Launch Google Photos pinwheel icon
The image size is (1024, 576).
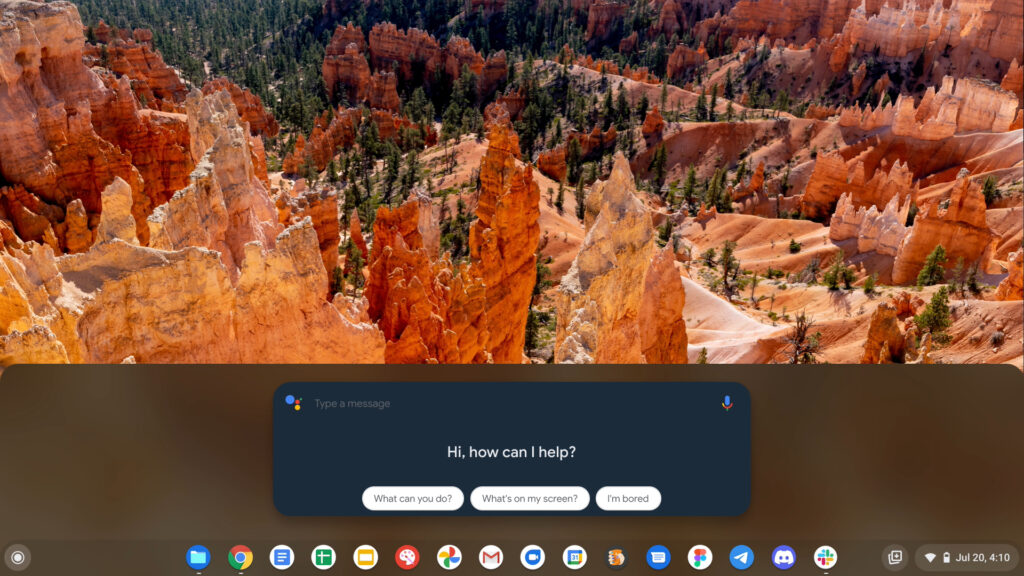(449, 557)
